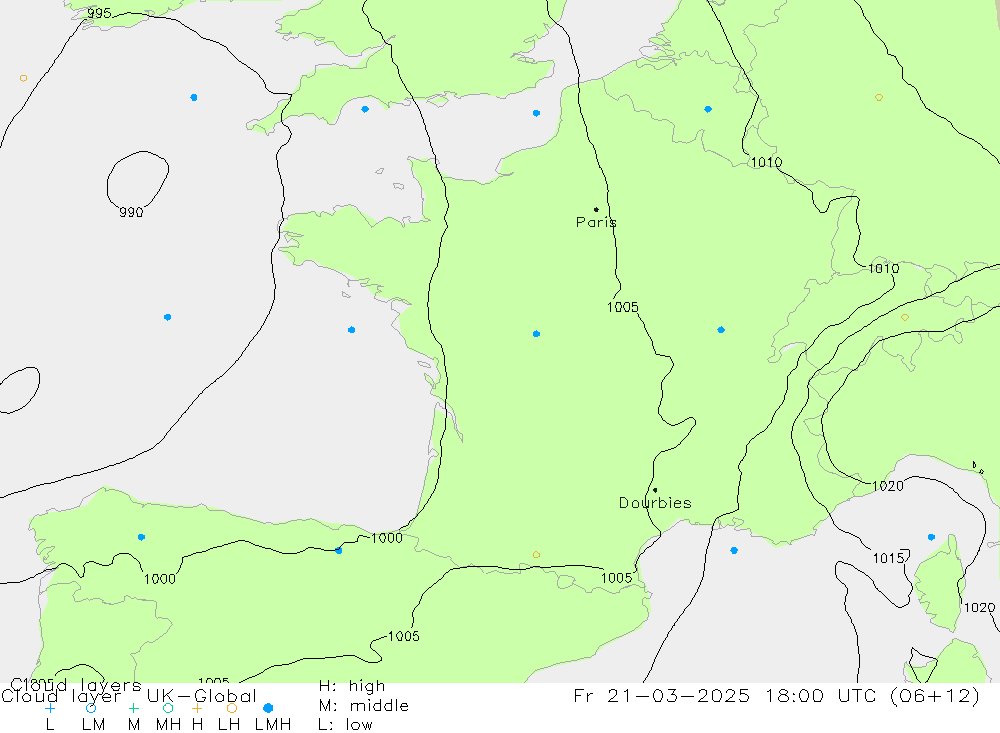Click the blue circle LM legend symbol

91,708
